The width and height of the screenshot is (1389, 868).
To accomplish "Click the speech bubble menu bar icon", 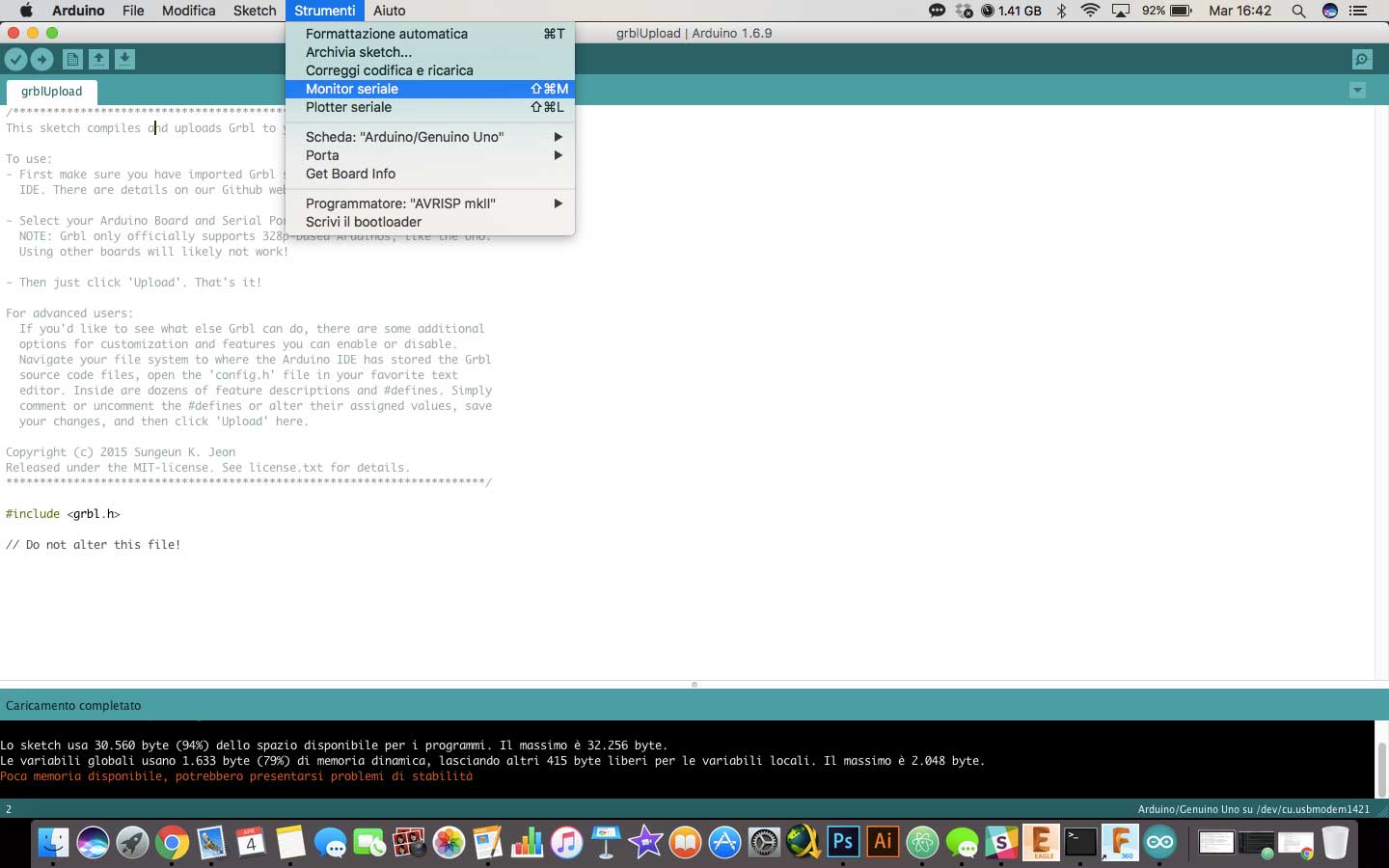I will click(937, 11).
